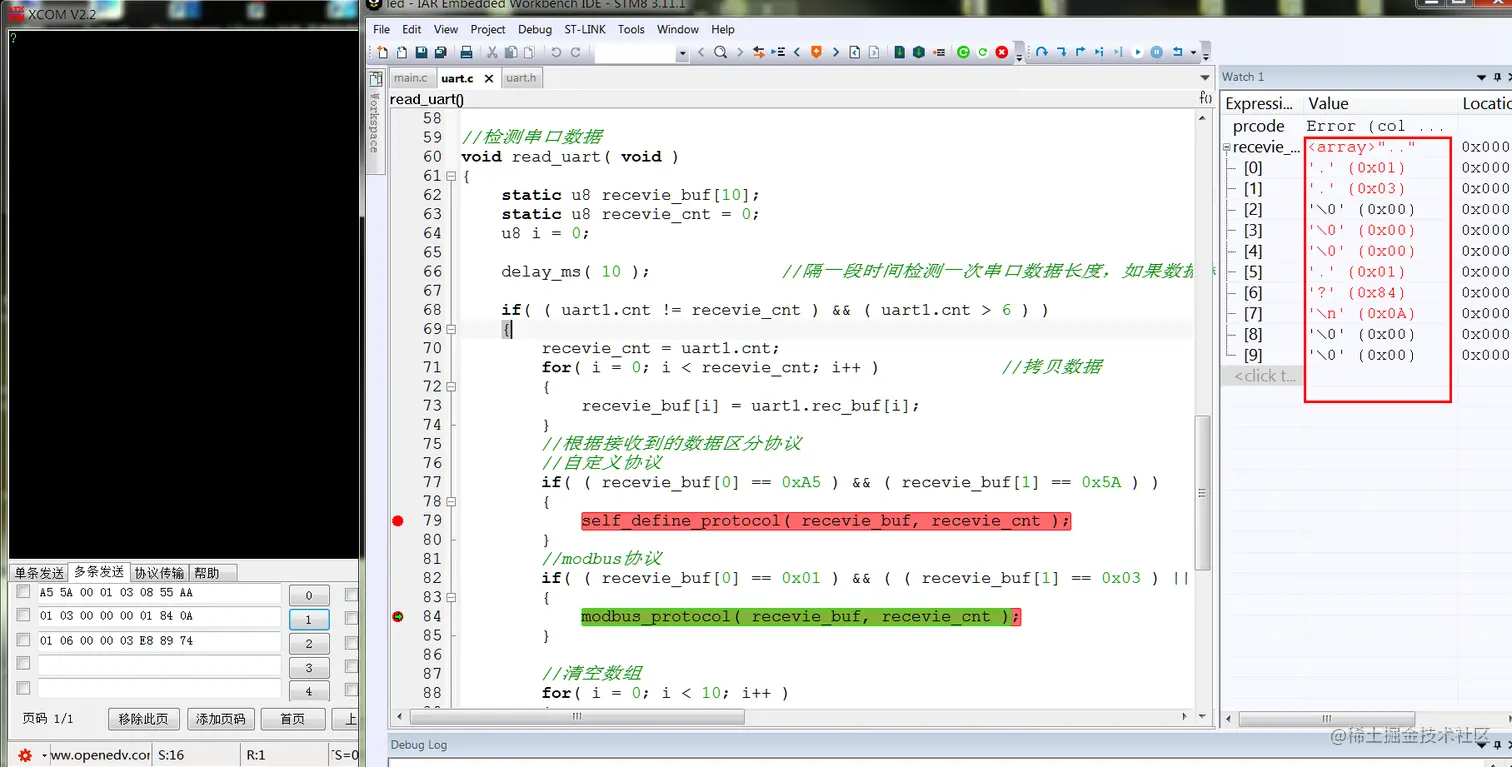Open the File menu

[x=382, y=29]
